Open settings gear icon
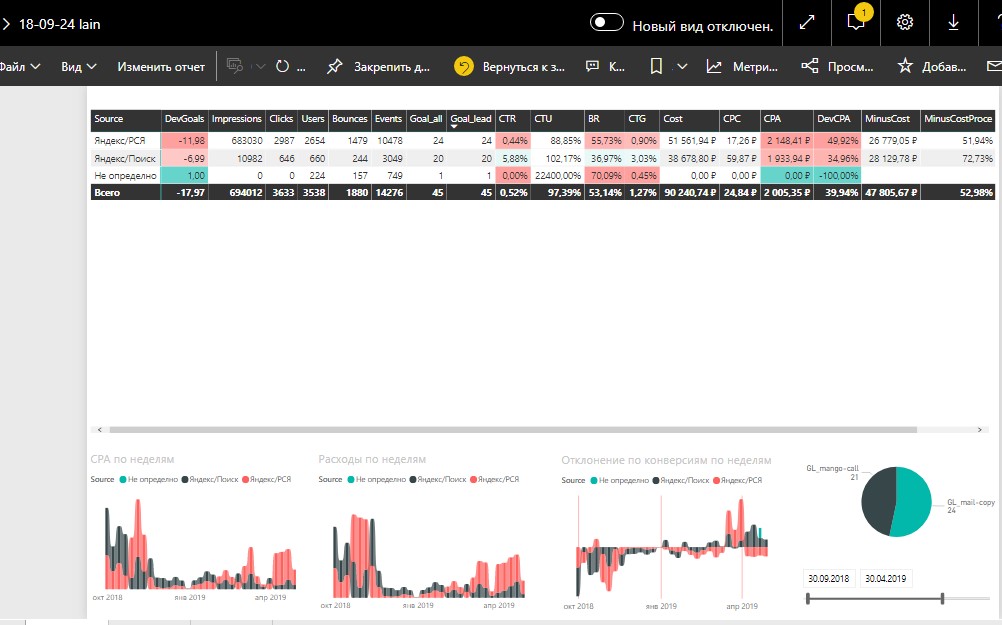1002x625 pixels. tap(904, 22)
